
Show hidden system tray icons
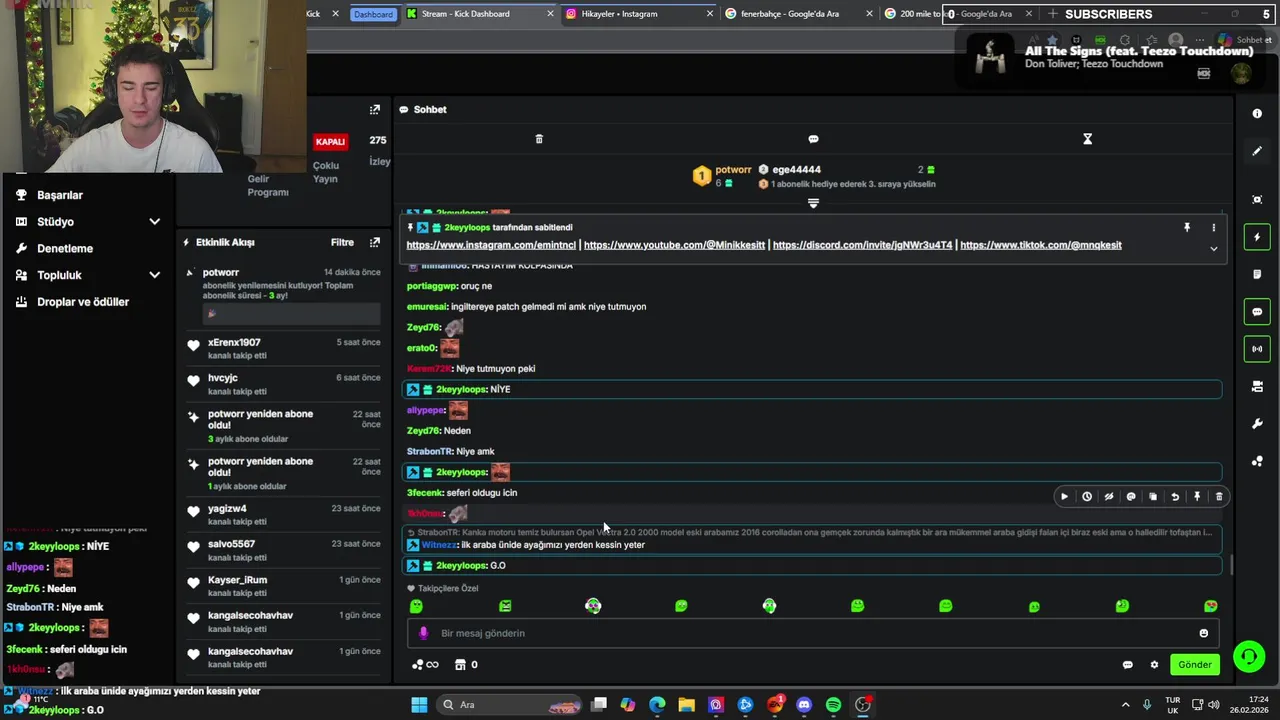pos(1125,705)
